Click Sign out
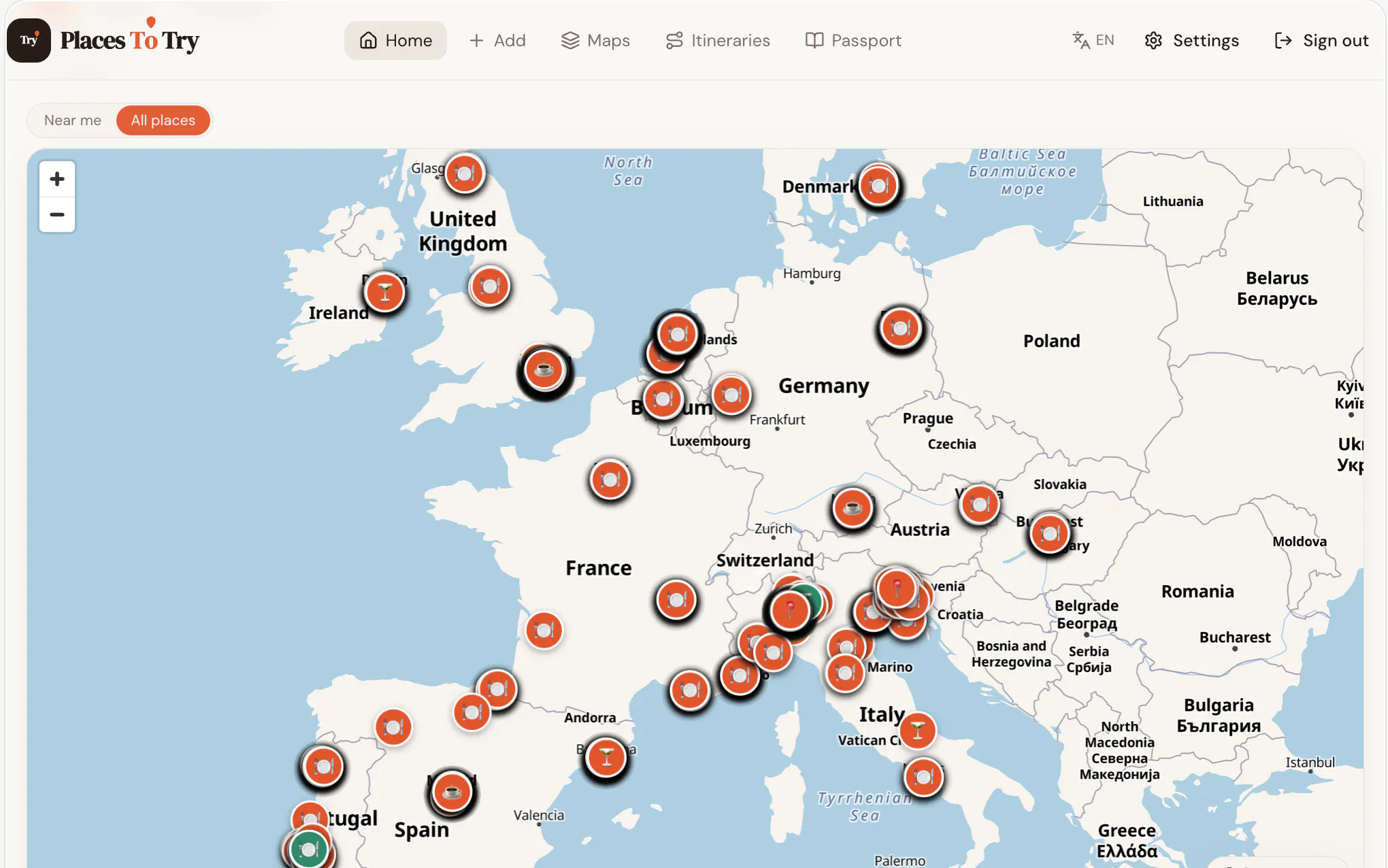Image resolution: width=1388 pixels, height=868 pixels. click(x=1321, y=40)
